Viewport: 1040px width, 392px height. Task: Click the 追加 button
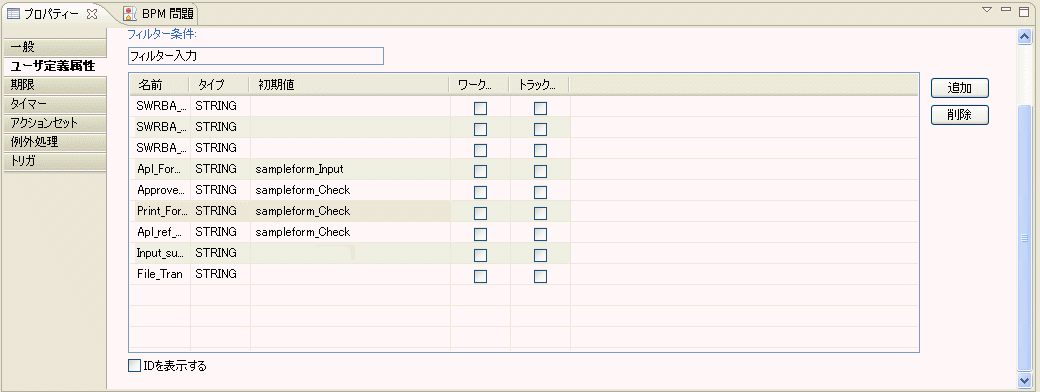960,88
